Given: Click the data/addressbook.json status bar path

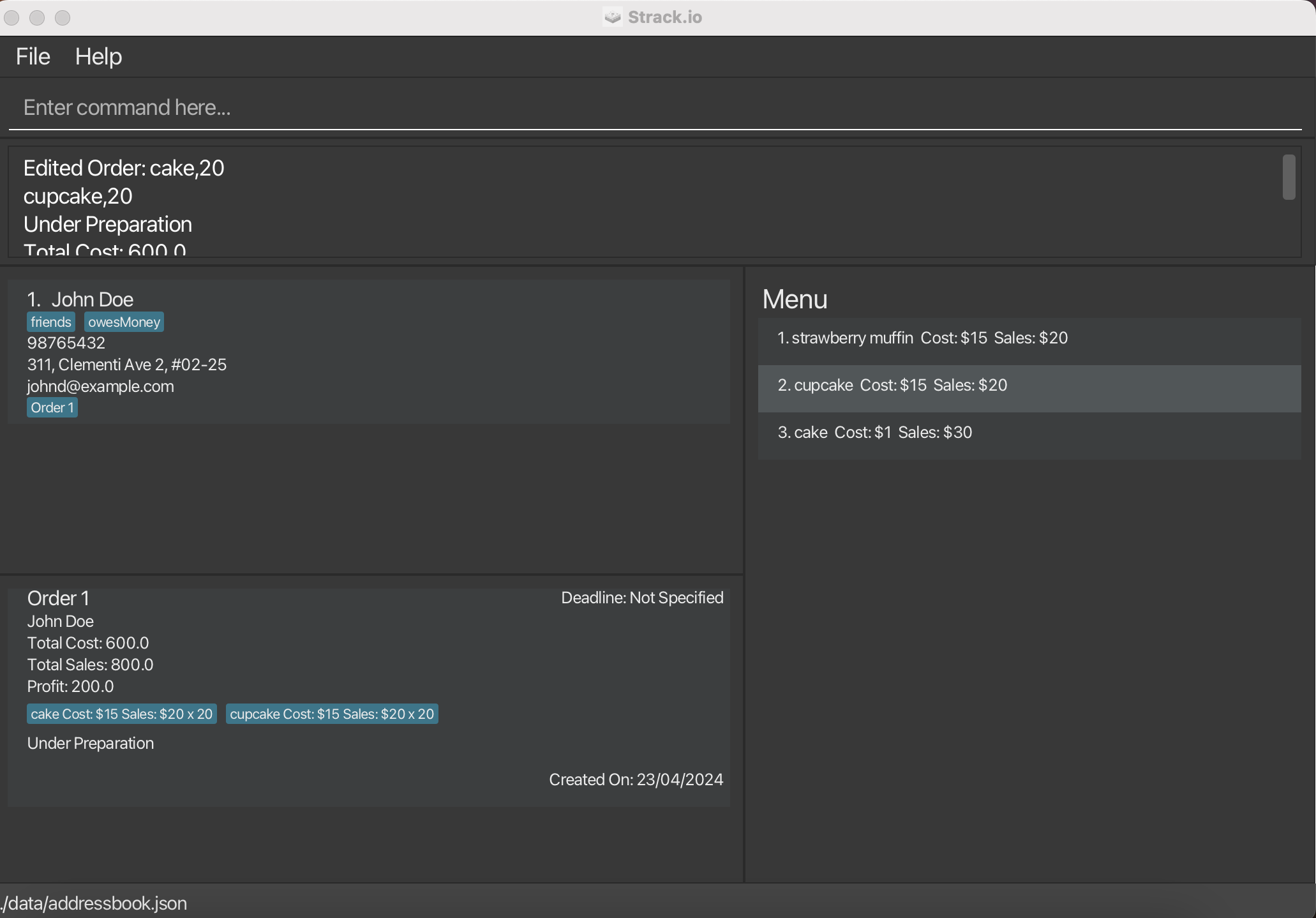Looking at the screenshot, I should [x=94, y=903].
